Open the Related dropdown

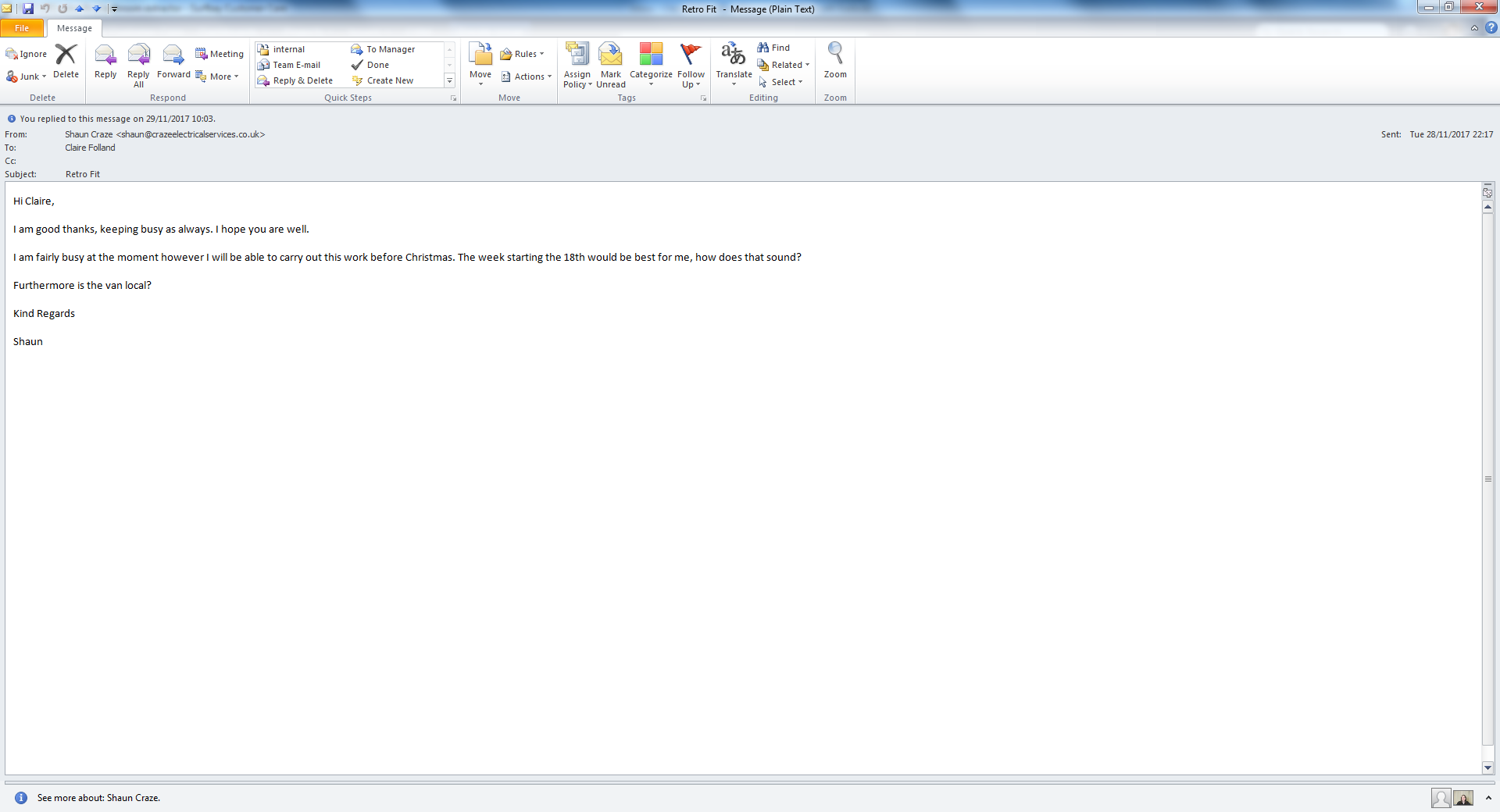tap(784, 65)
